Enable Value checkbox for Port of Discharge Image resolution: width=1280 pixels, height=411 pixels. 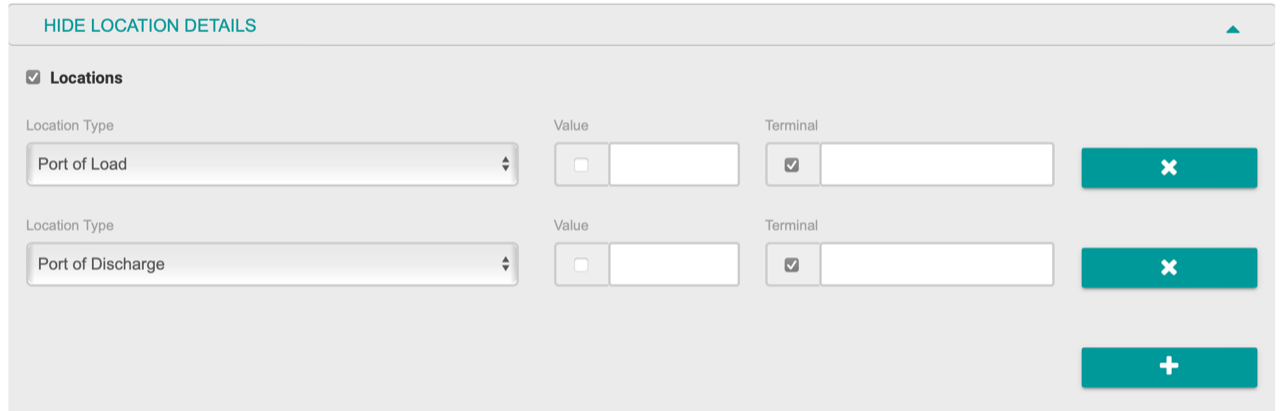pos(581,265)
